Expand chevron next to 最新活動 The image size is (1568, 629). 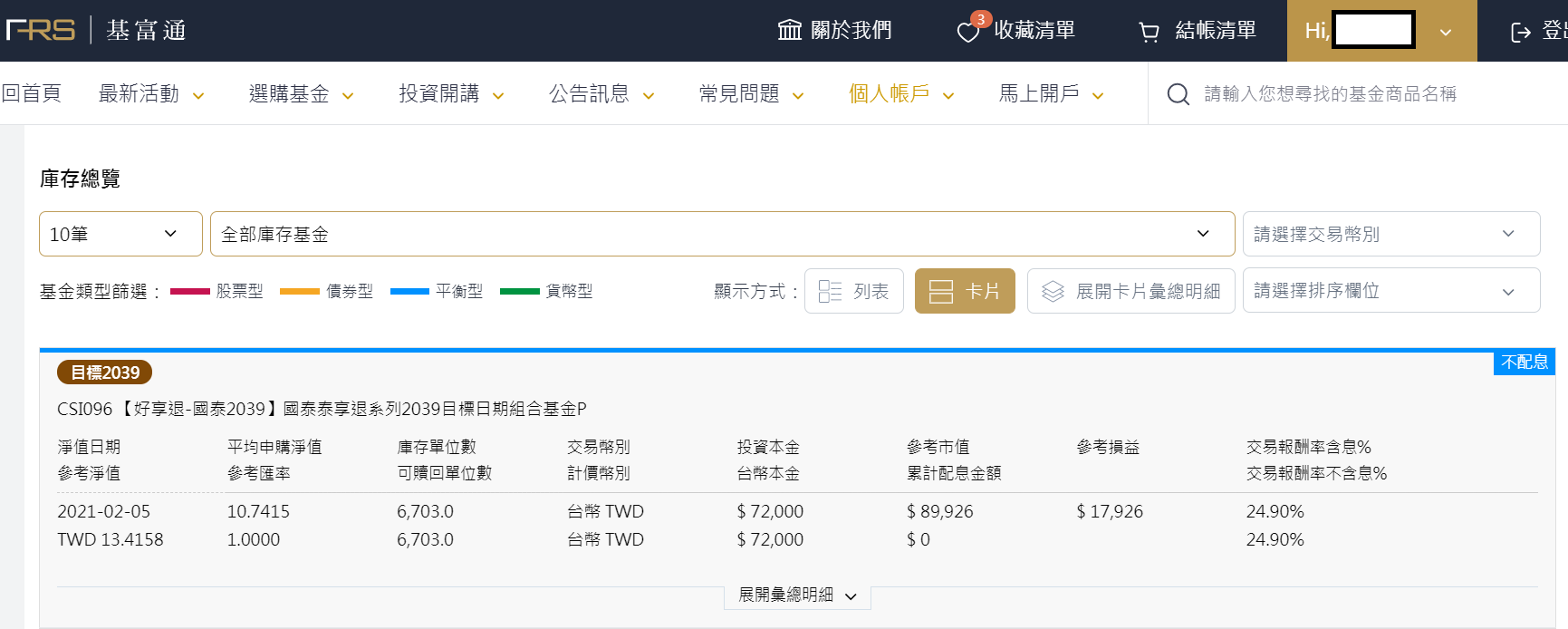(x=198, y=96)
